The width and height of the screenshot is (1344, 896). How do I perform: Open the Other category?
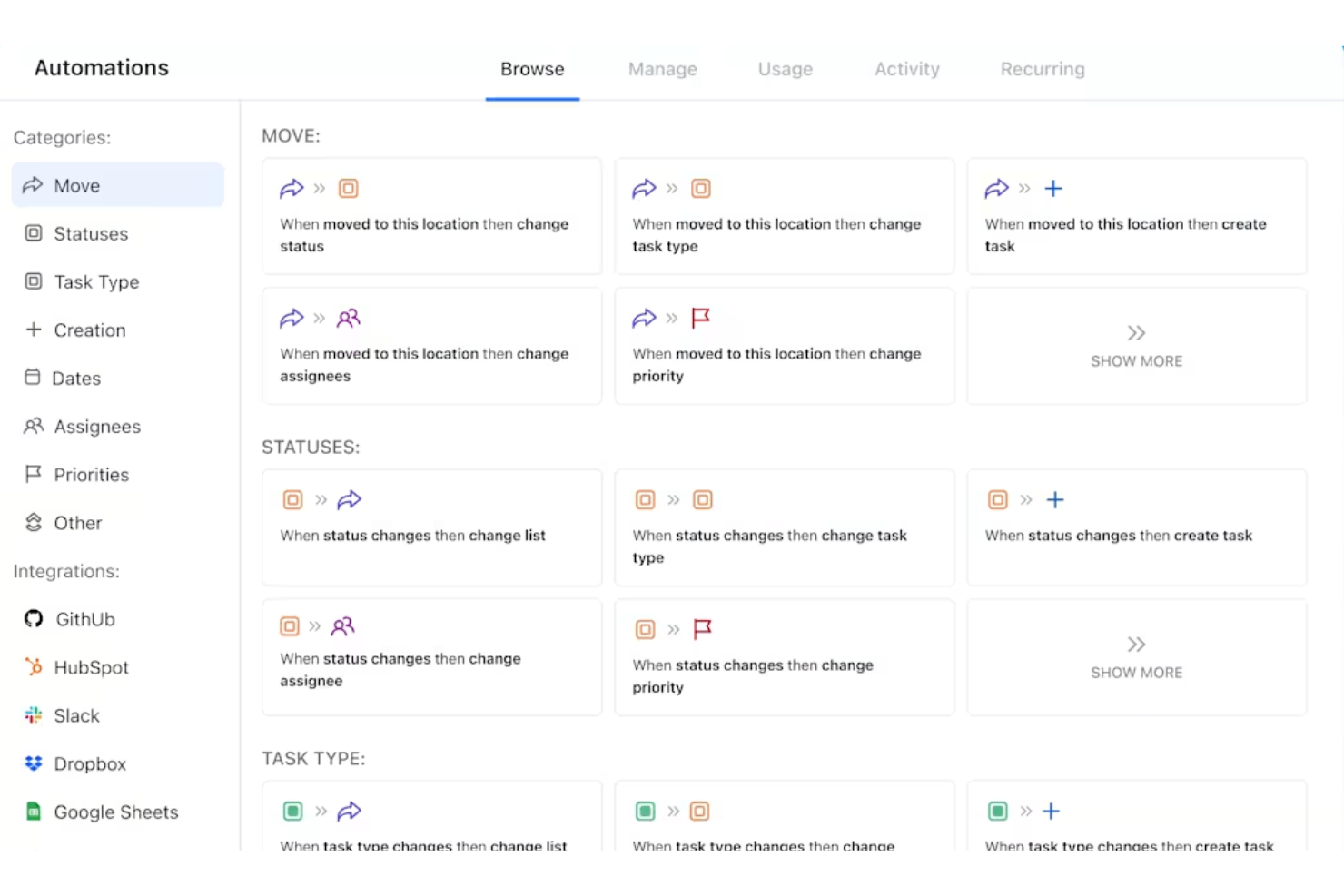click(x=77, y=522)
